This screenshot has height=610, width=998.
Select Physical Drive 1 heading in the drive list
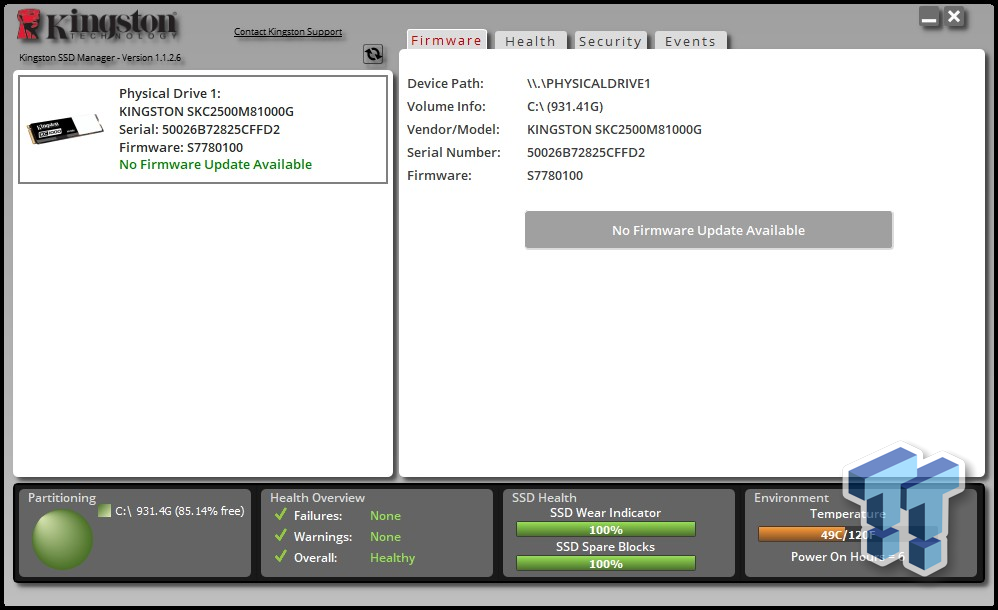pyautogui.click(x=170, y=94)
